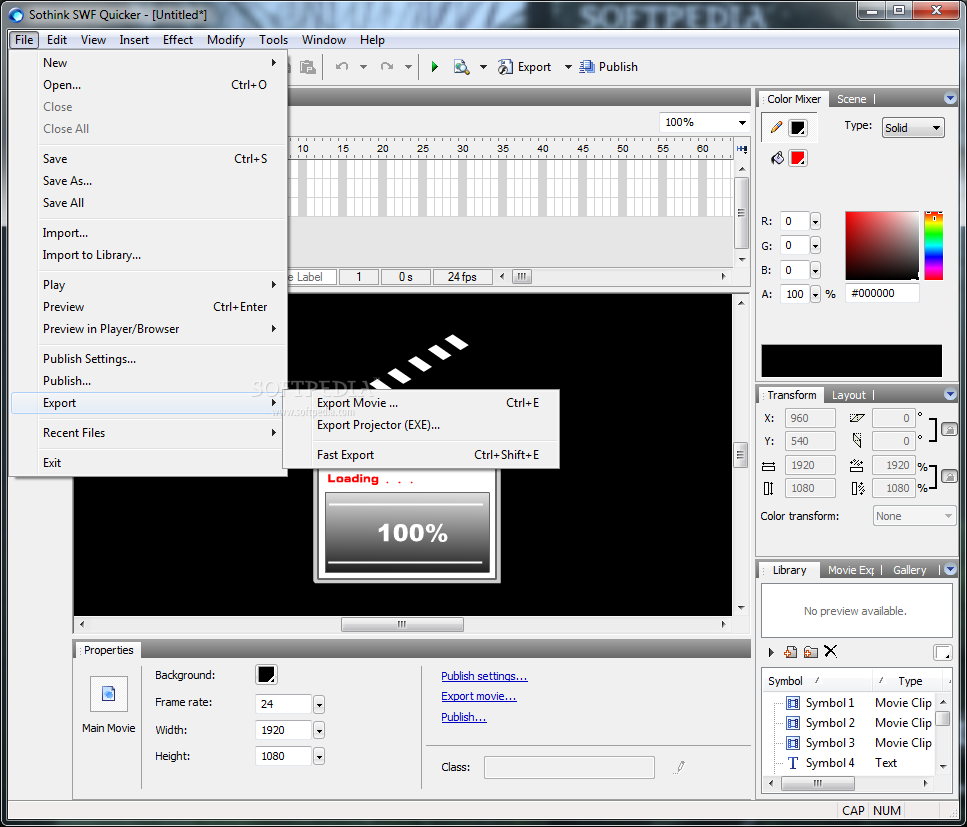Viewport: 967px width, 827px height.
Task: Click the width icon in Transform panel
Action: point(768,466)
